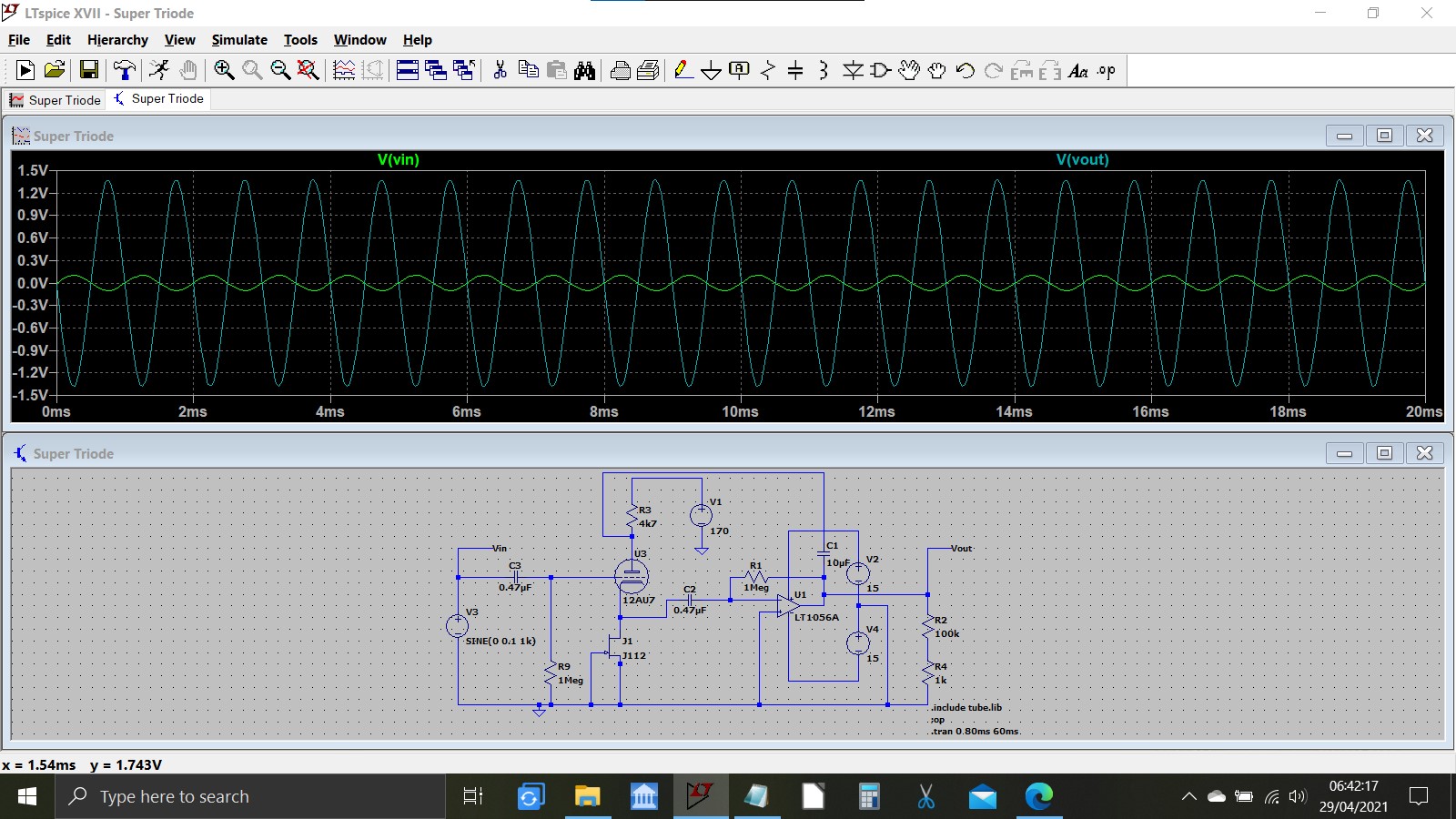
Task: Click the Find binoculars icon
Action: [x=584, y=70]
